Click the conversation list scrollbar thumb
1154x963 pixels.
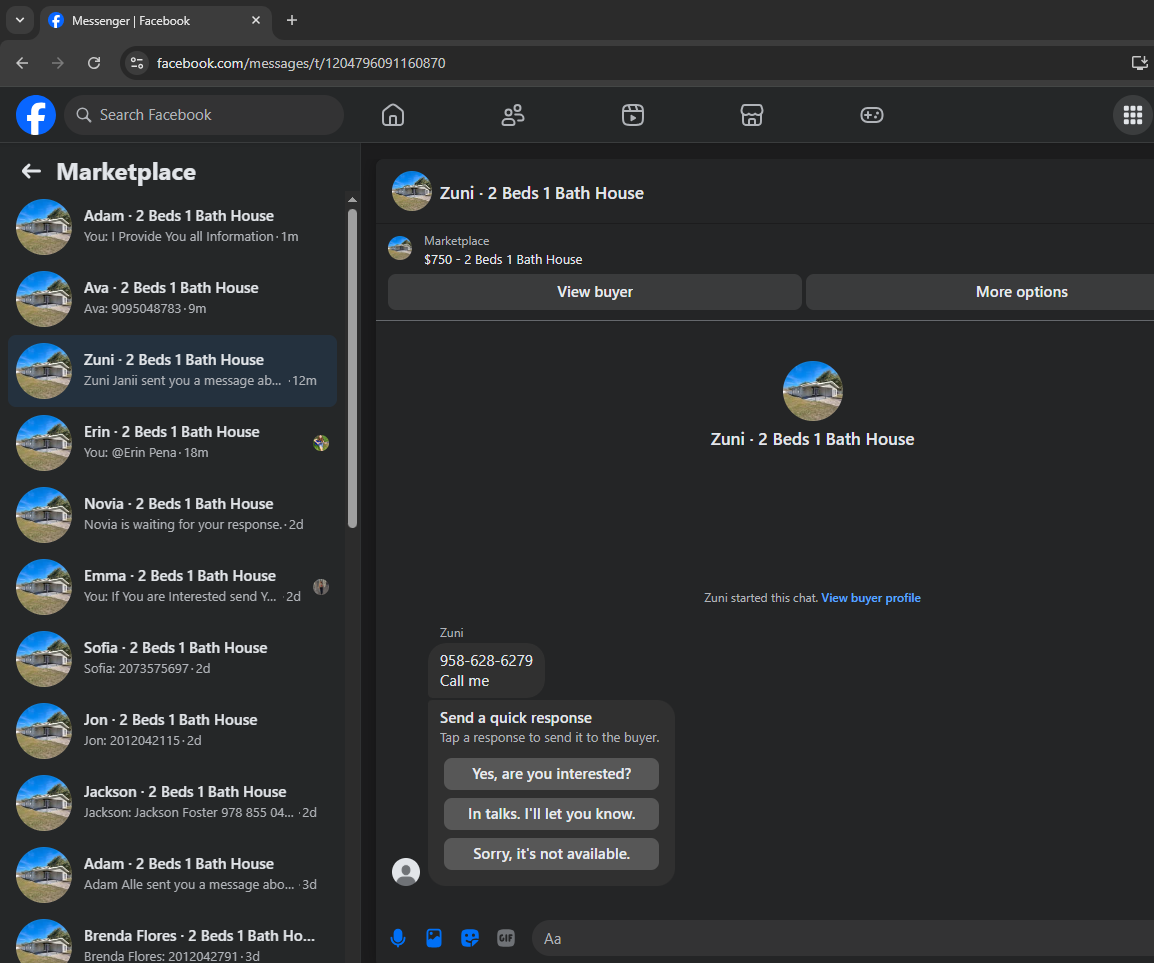coord(353,368)
